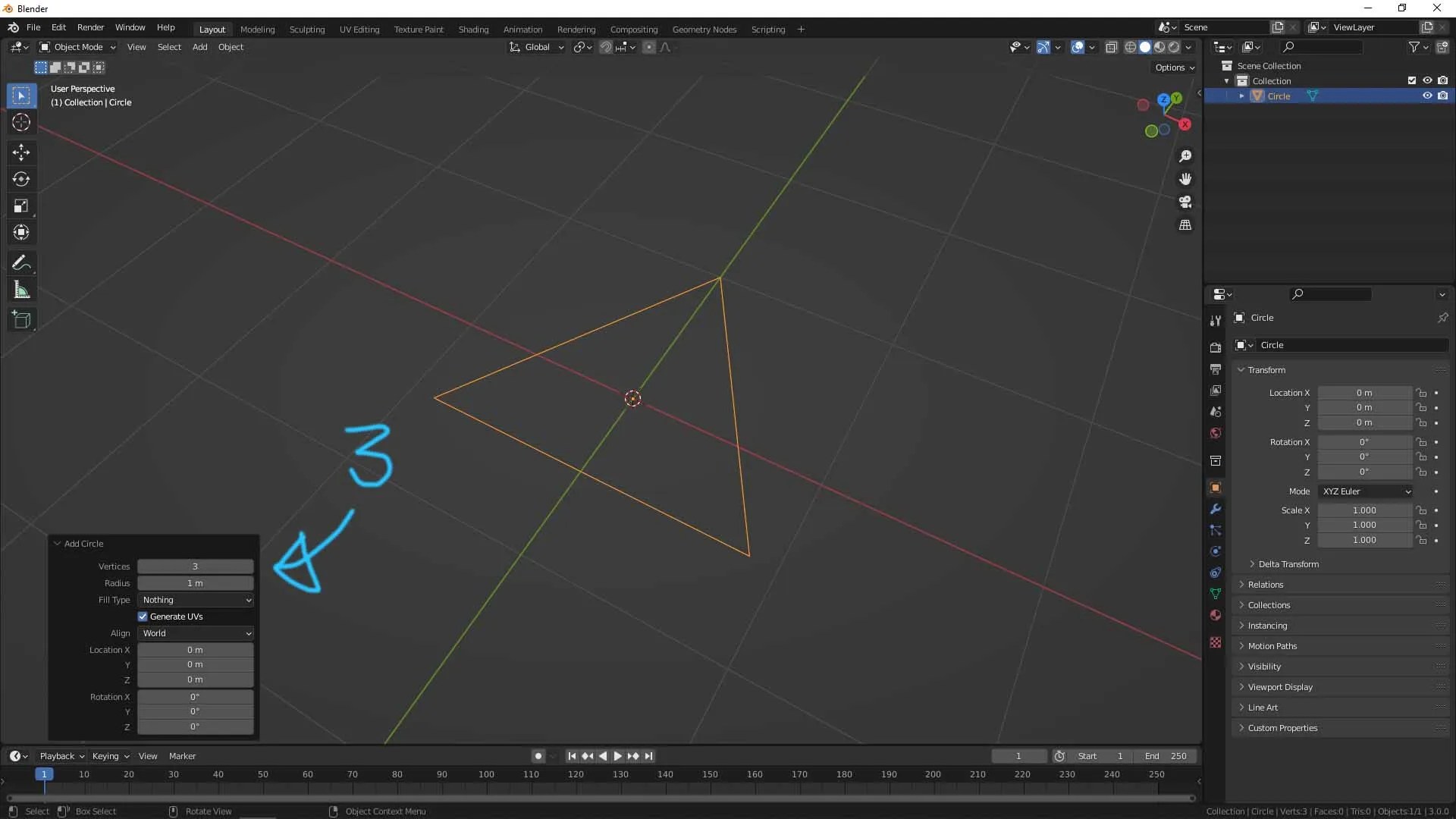The image size is (1456, 819).
Task: Open the Object menu
Action: [x=231, y=46]
